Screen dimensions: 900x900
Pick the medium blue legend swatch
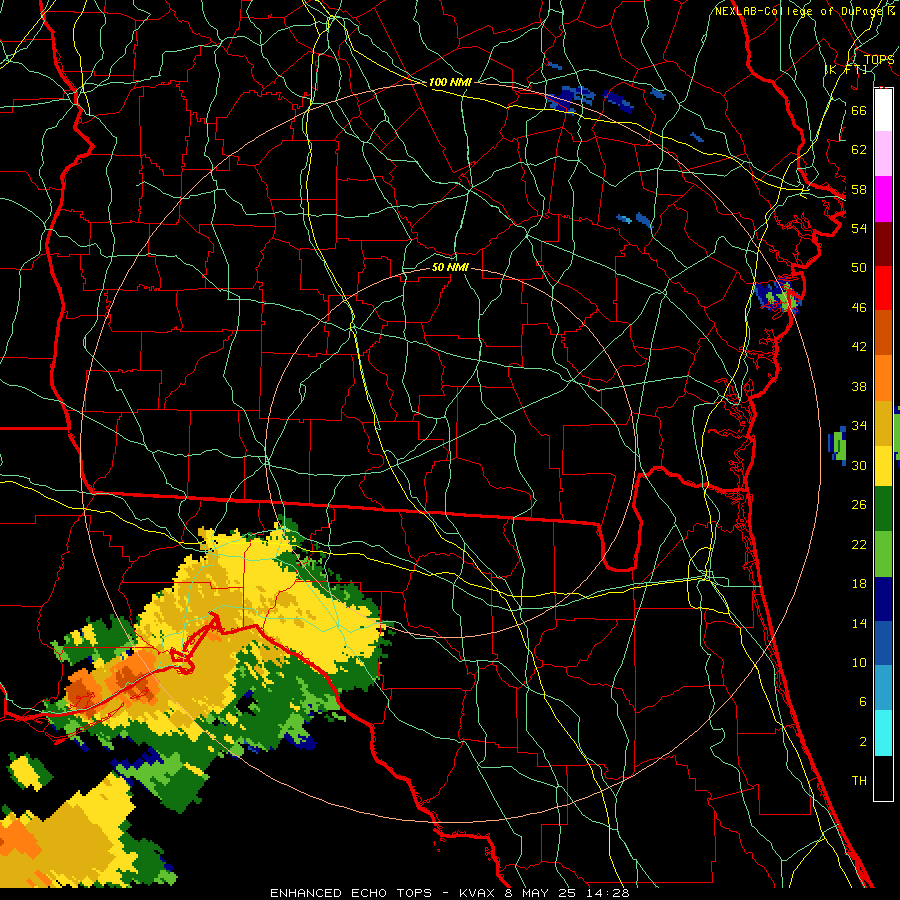tap(883, 643)
